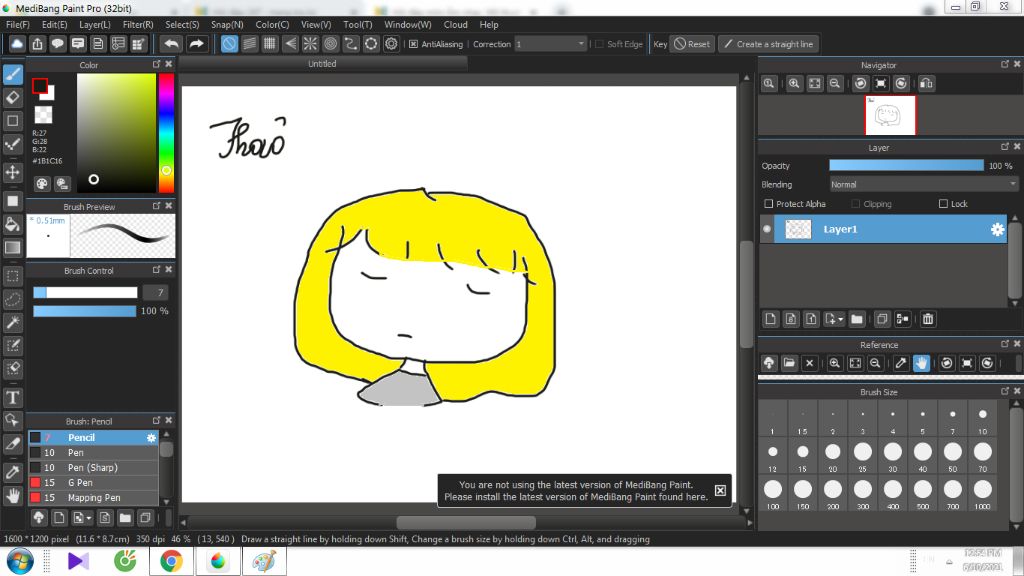Enable Protect Alpha checkbox

[x=769, y=204]
